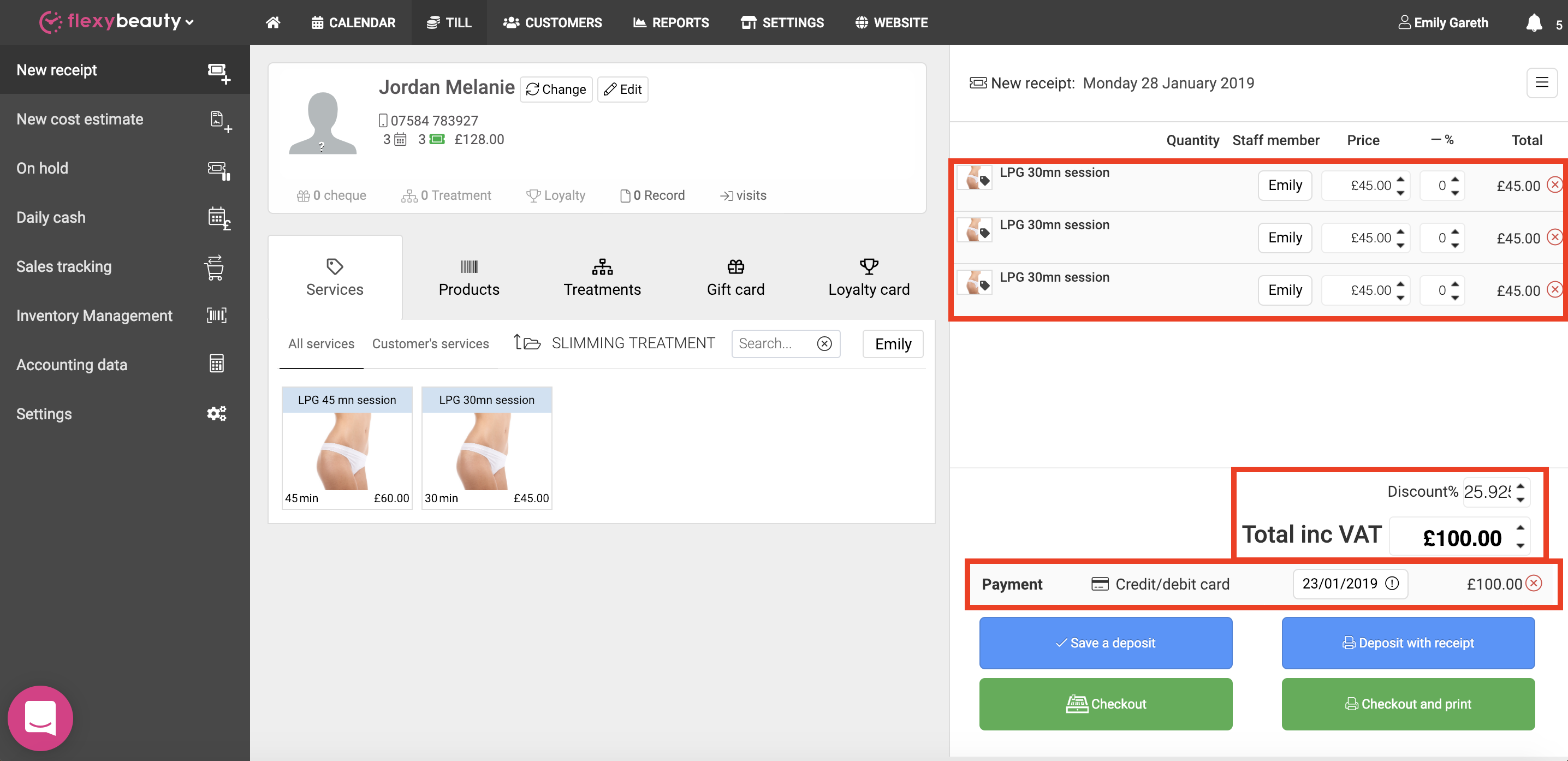Increase the overall Discount% value
The image size is (1568, 761).
click(x=1520, y=485)
